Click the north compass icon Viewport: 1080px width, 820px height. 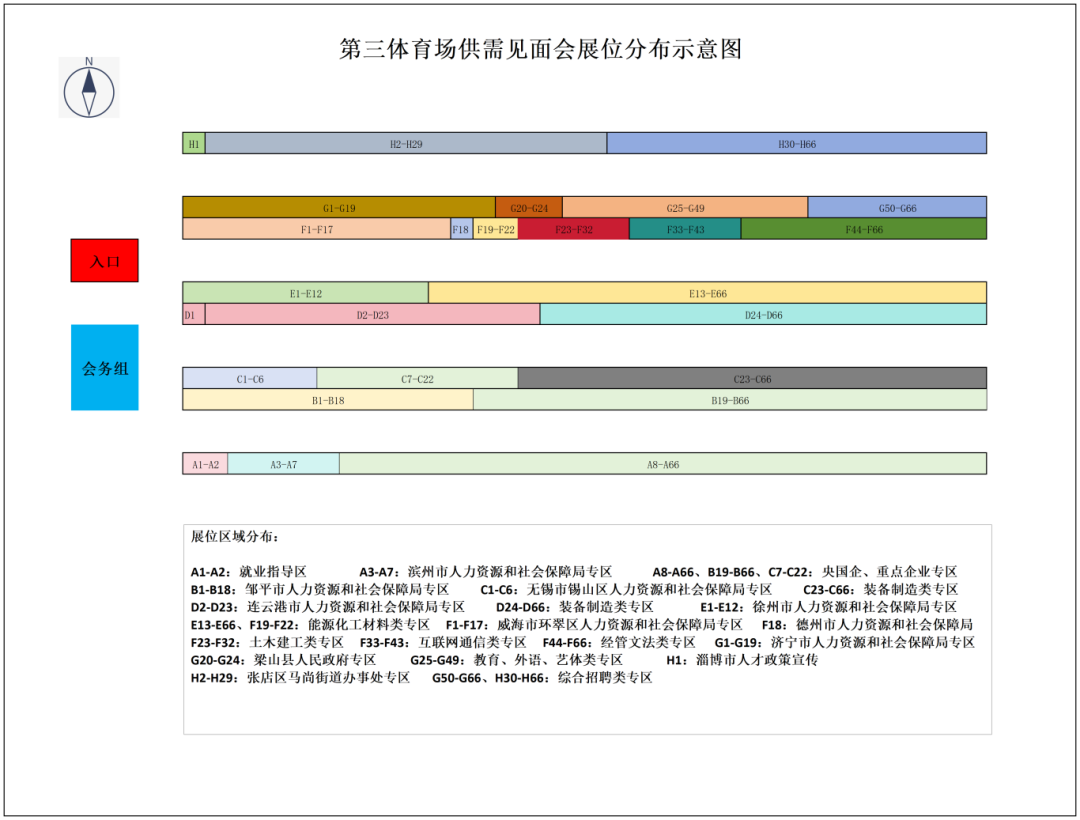[x=89, y=88]
